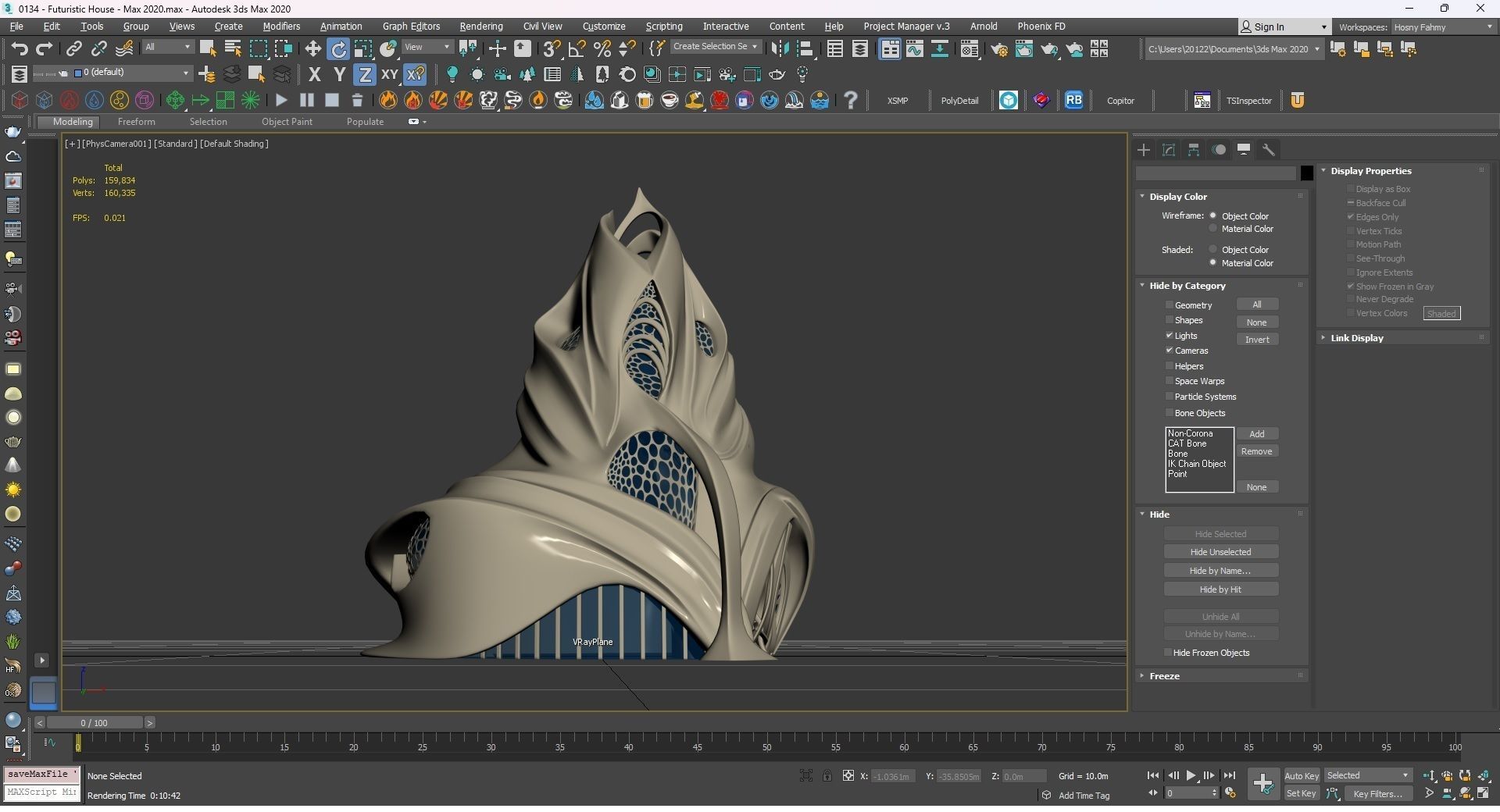Expand the Freeze rollout
The image size is (1500, 812).
pos(1164,676)
